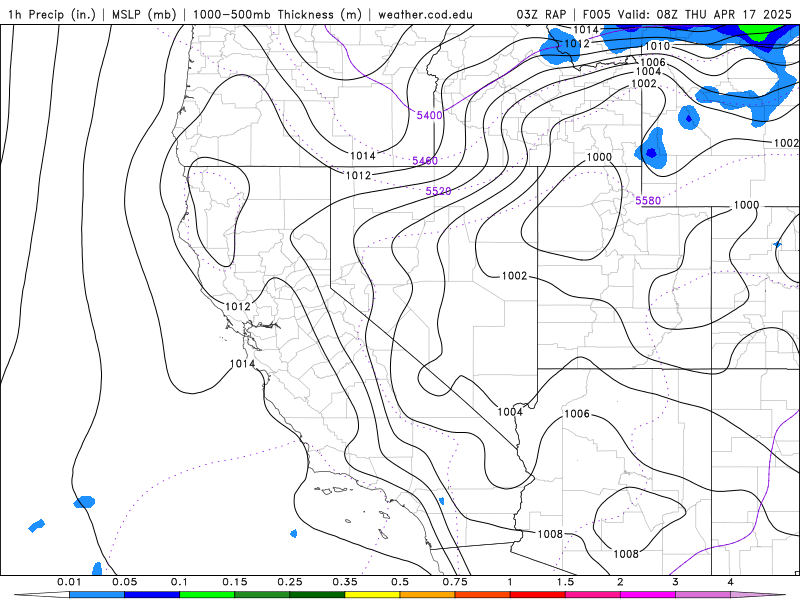Select the 0.35 legend tick label

click(x=345, y=582)
